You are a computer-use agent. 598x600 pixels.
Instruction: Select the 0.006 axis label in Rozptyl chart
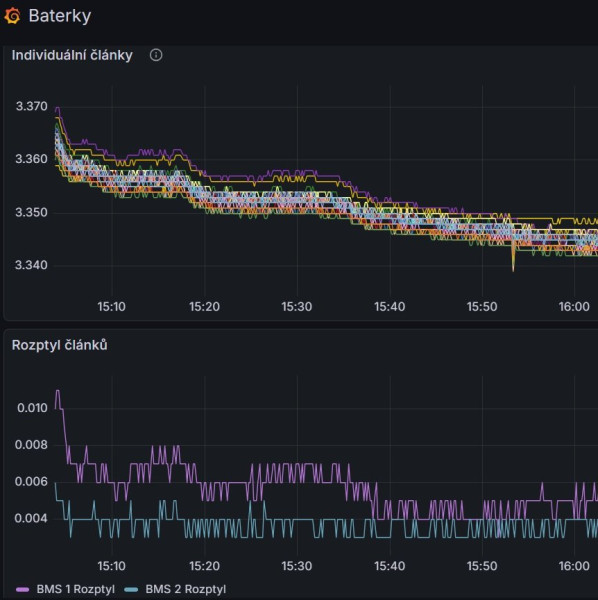click(x=31, y=481)
